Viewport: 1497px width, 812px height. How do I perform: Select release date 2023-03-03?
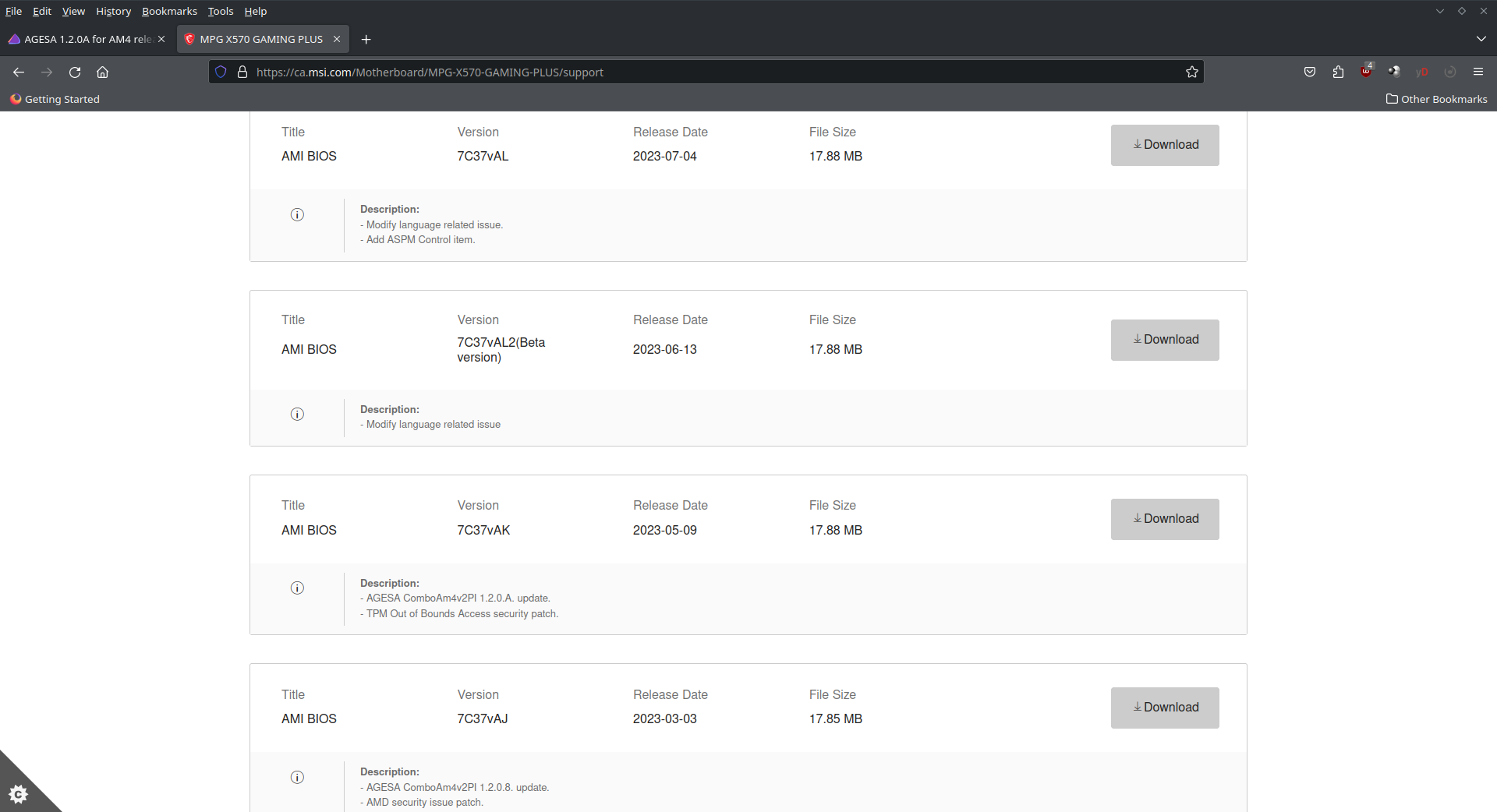click(x=665, y=718)
